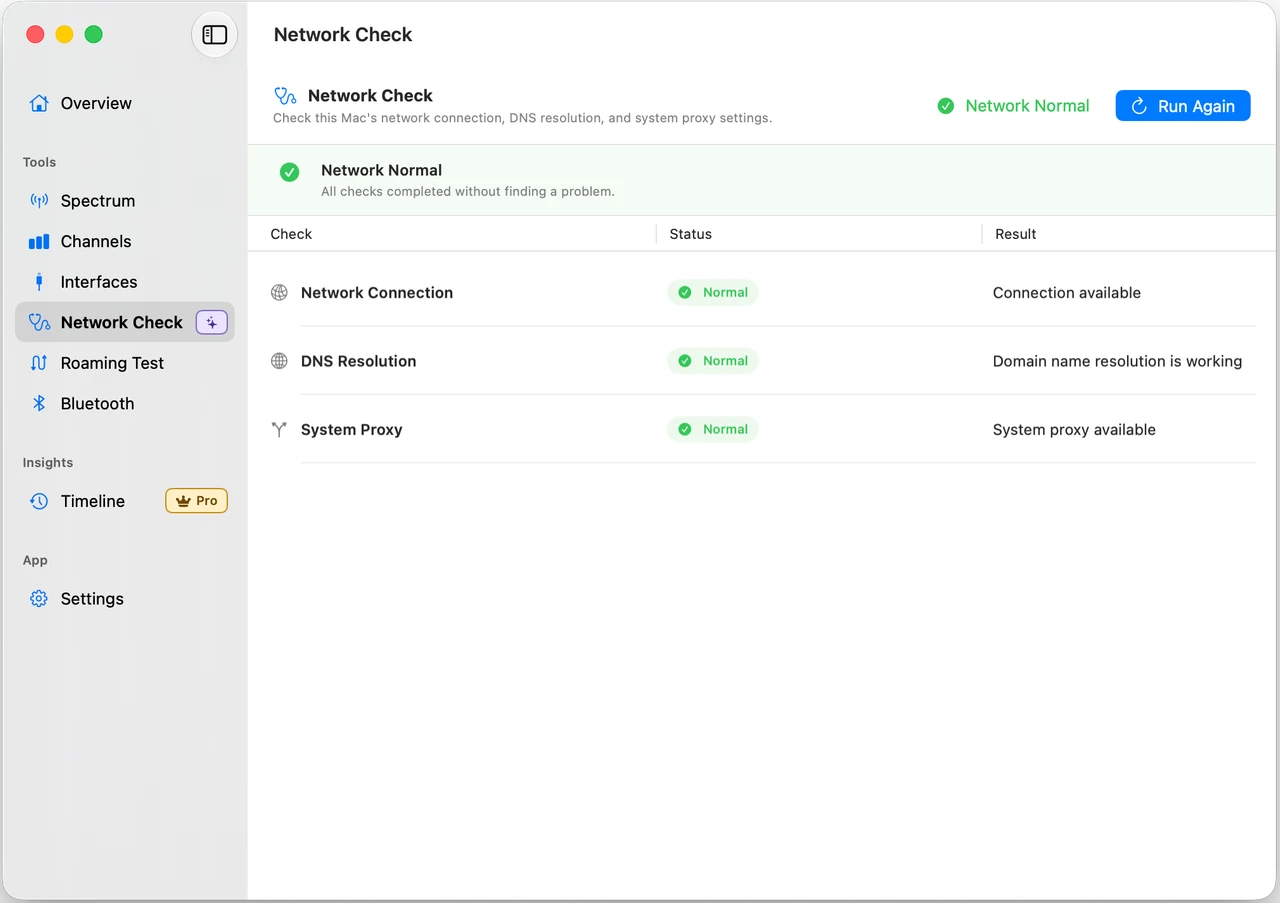Click the Tools section label
The height and width of the screenshot is (903, 1280).
40,162
